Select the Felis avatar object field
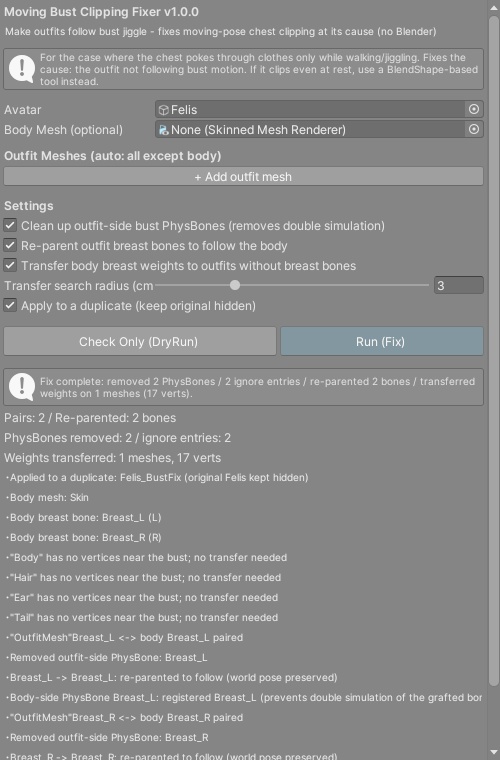The image size is (500, 760). [319, 110]
